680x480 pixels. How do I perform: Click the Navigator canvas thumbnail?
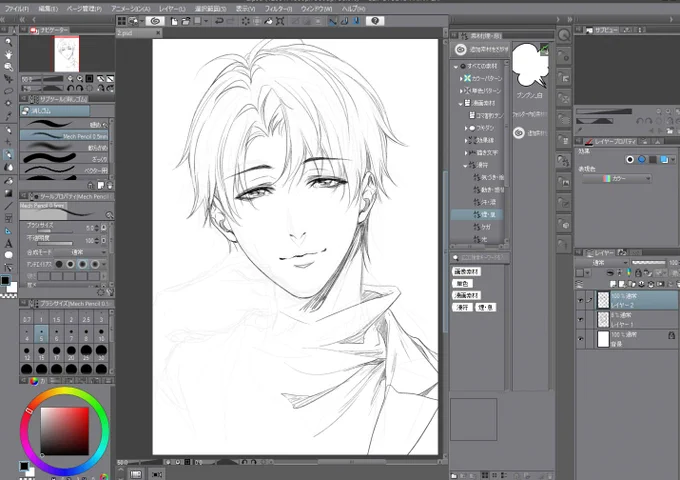point(66,54)
